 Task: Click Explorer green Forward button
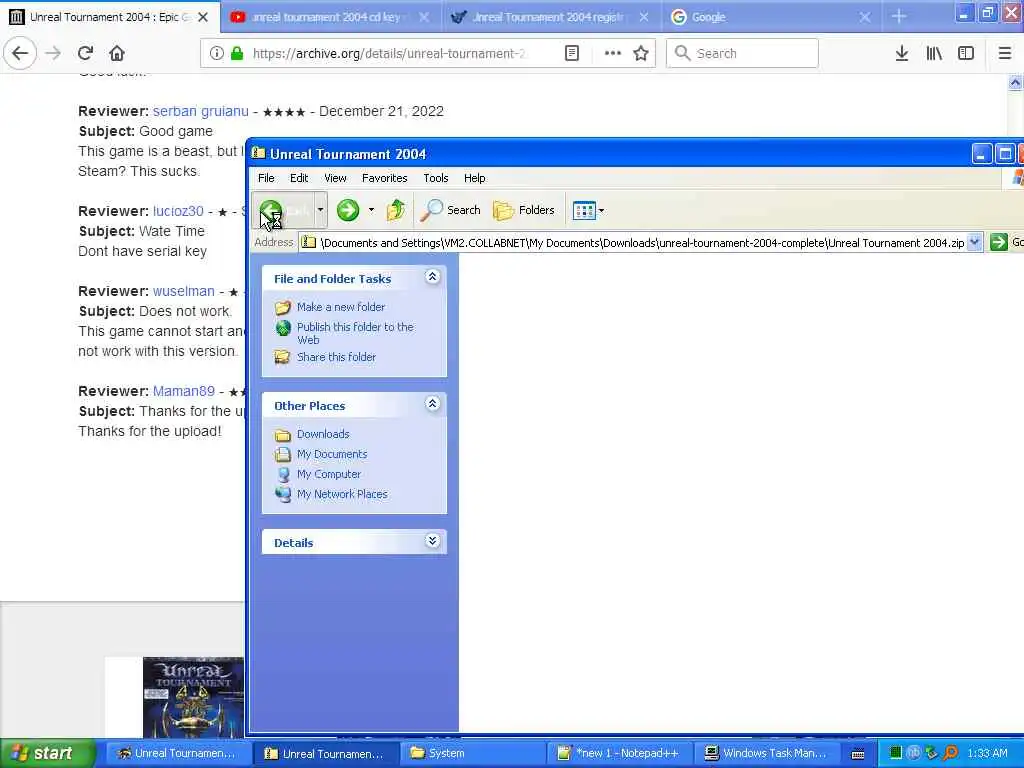348,210
